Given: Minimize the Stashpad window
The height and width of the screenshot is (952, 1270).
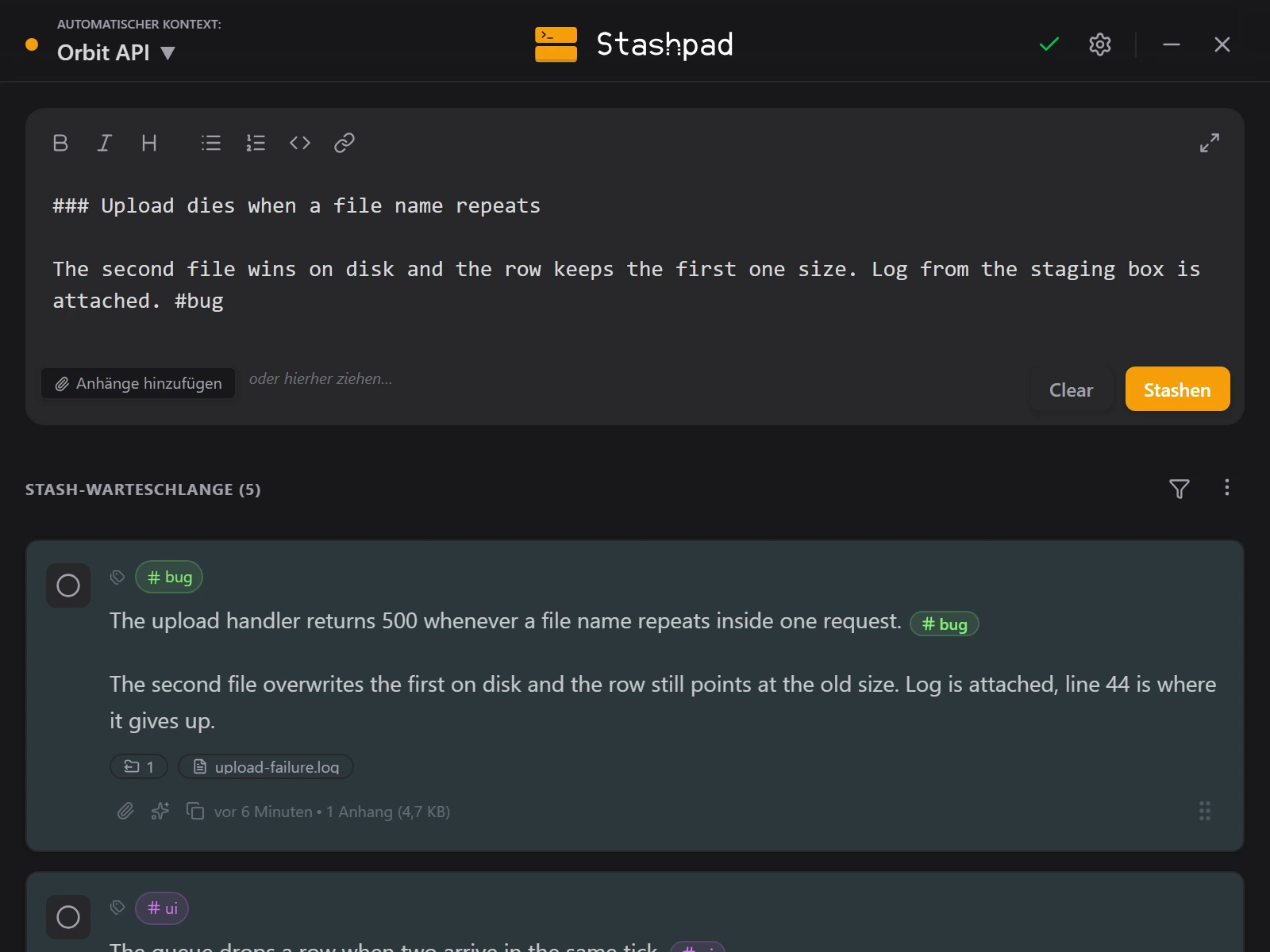Looking at the screenshot, I should coord(1172,44).
